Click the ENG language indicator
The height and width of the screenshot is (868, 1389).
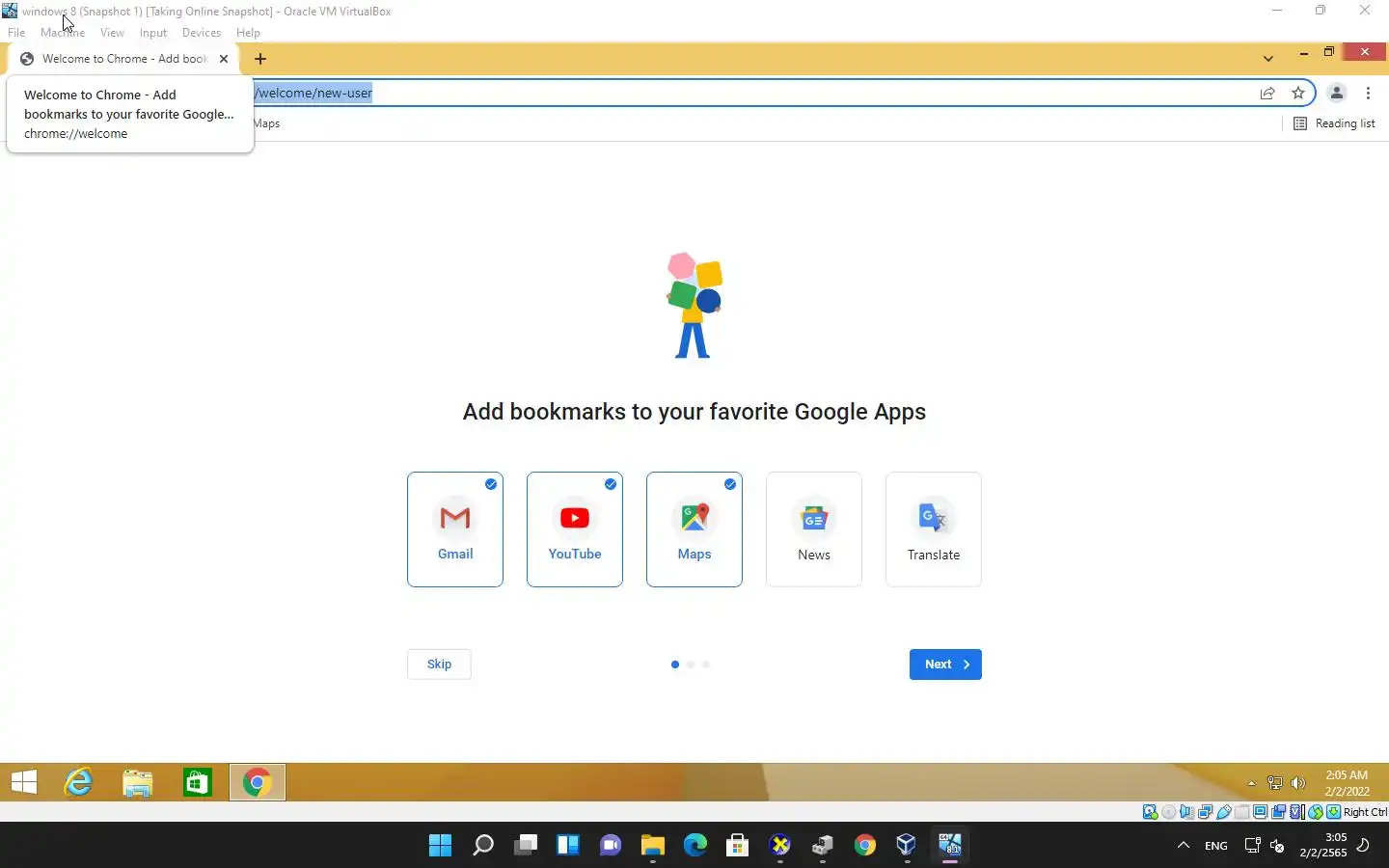[1216, 846]
